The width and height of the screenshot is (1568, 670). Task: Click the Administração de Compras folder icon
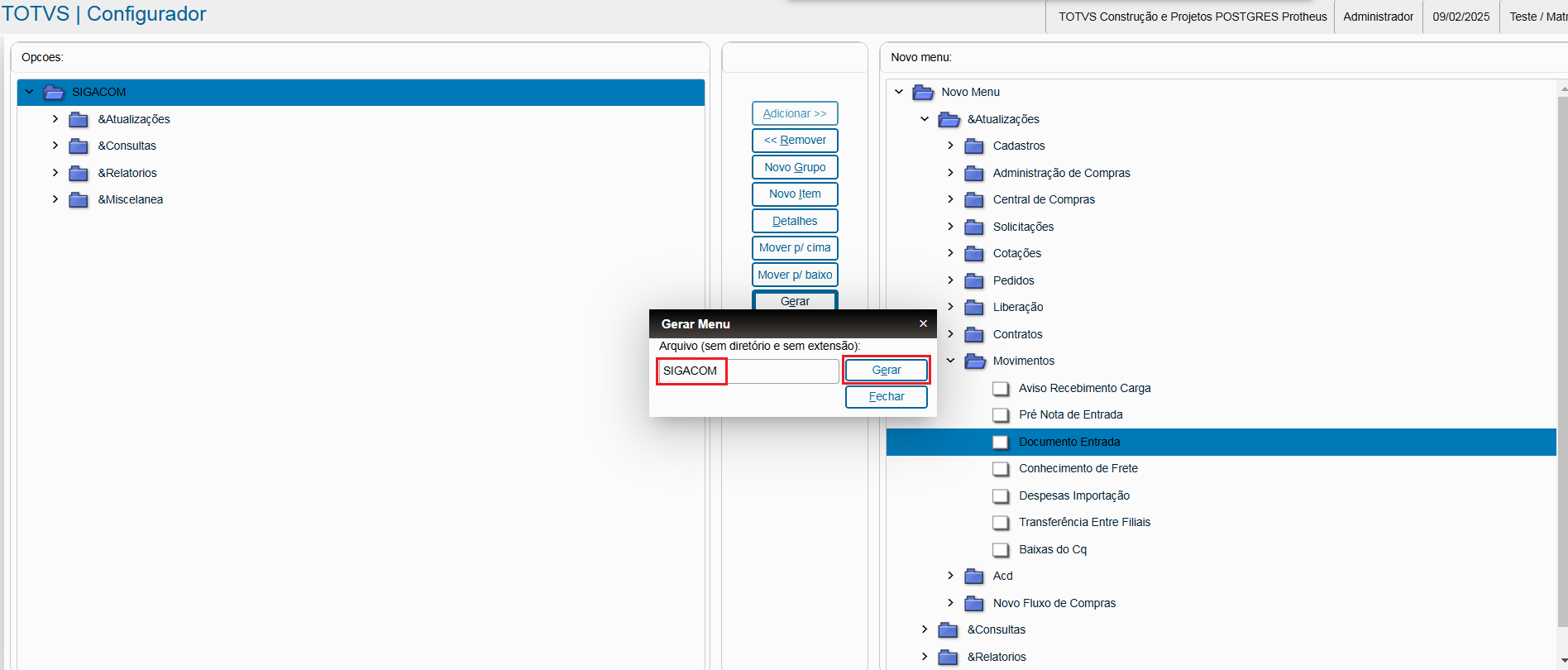(974, 174)
